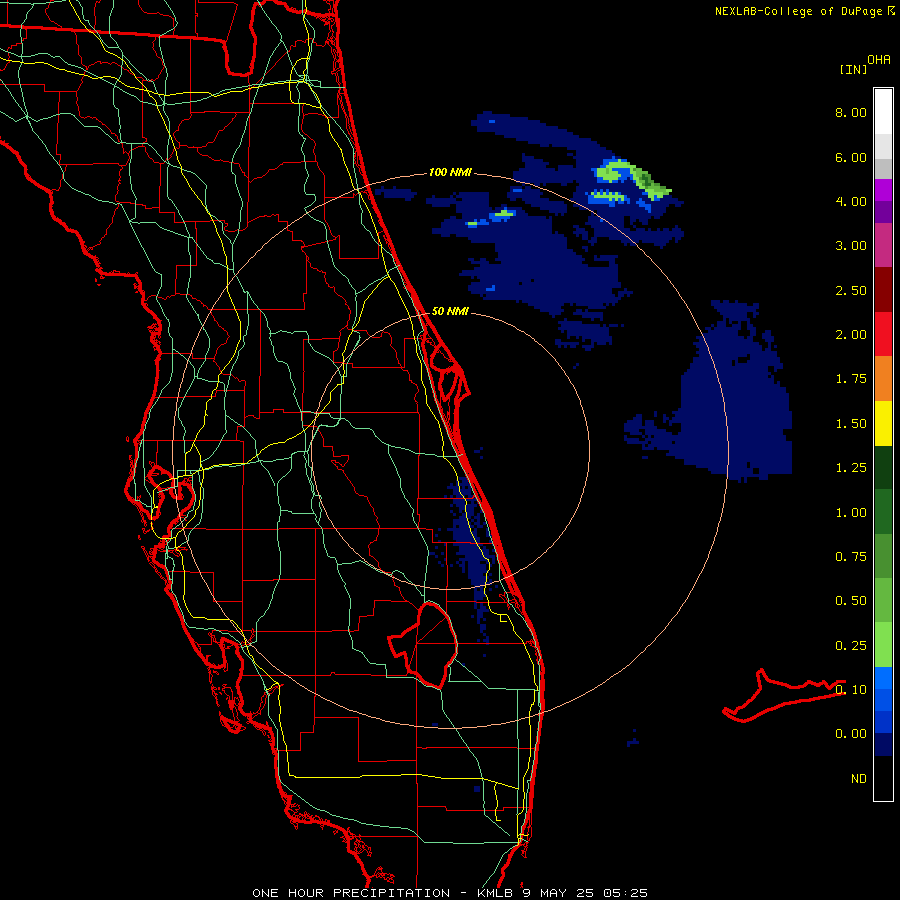
Task: Click the ONE HOUR PRECIPITATION title text
Action: point(351,893)
